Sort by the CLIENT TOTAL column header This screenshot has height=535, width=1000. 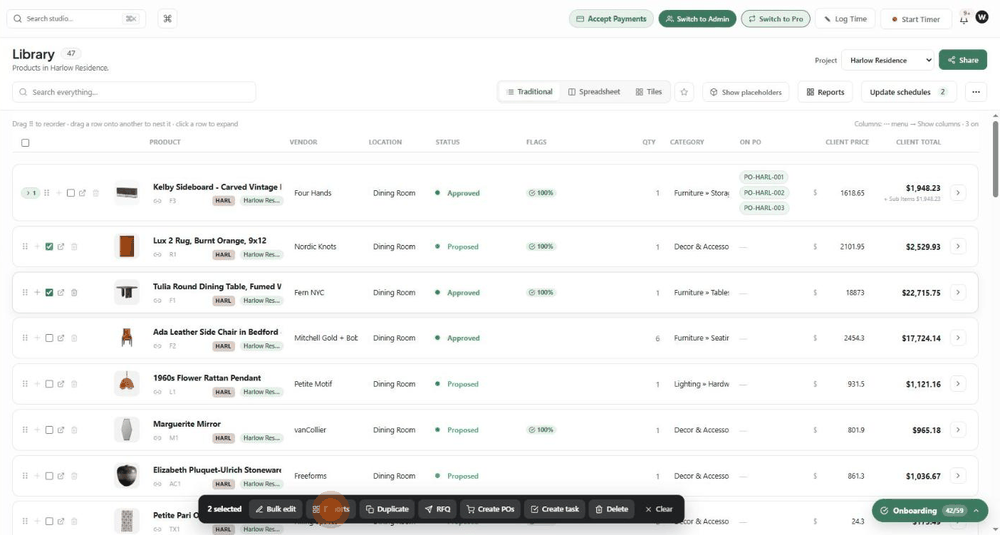point(918,142)
